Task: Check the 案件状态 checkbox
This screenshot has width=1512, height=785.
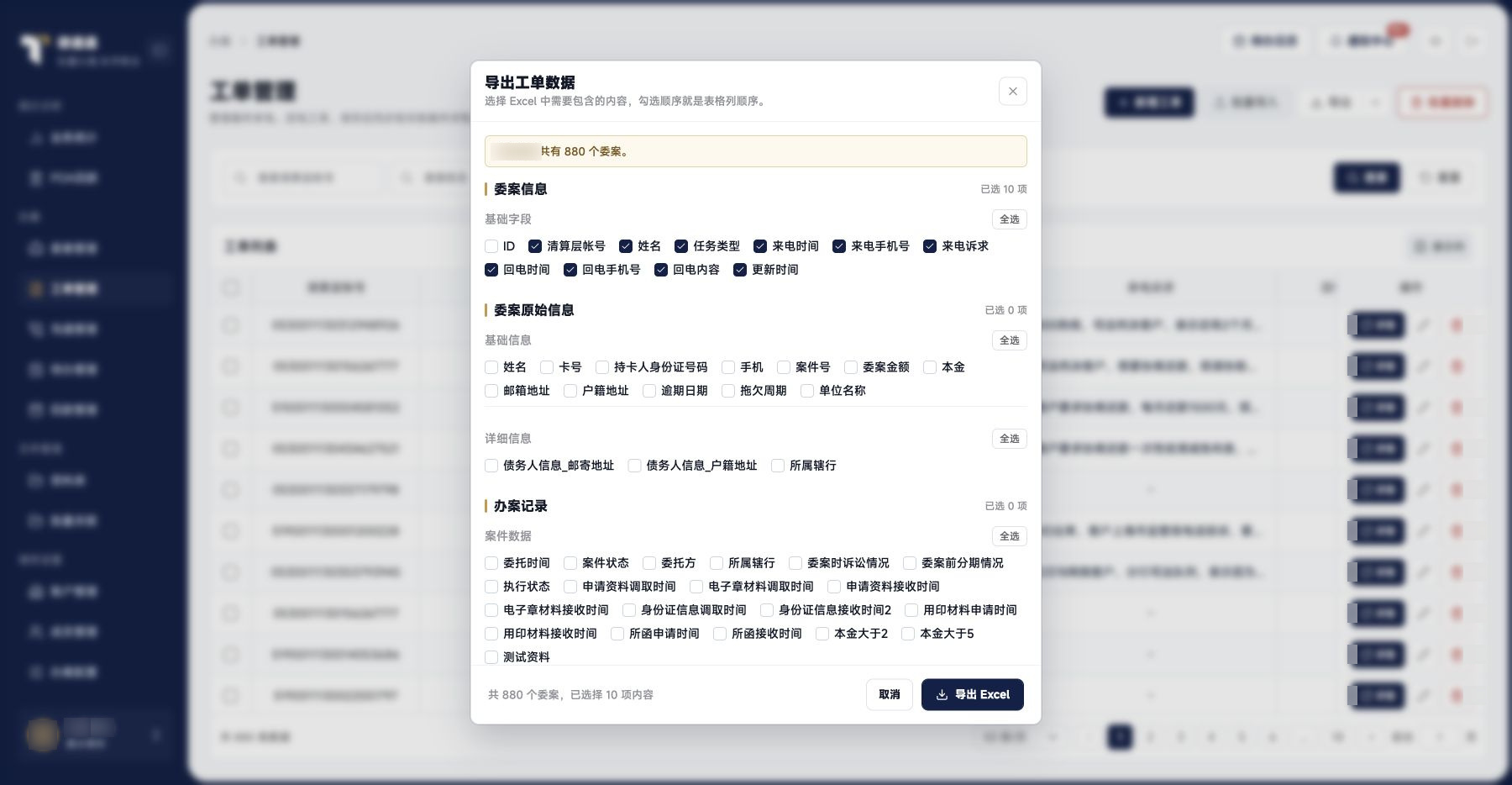Action: (x=570, y=563)
